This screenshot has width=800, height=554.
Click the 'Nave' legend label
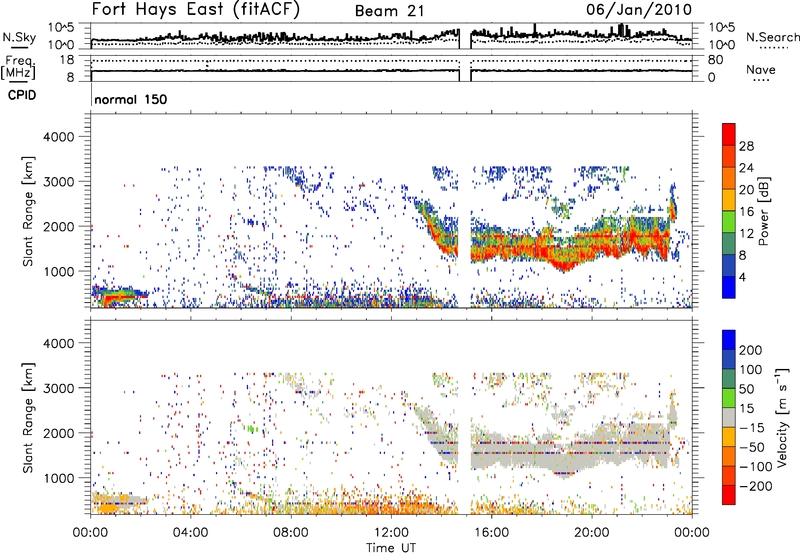pyautogui.click(x=761, y=69)
